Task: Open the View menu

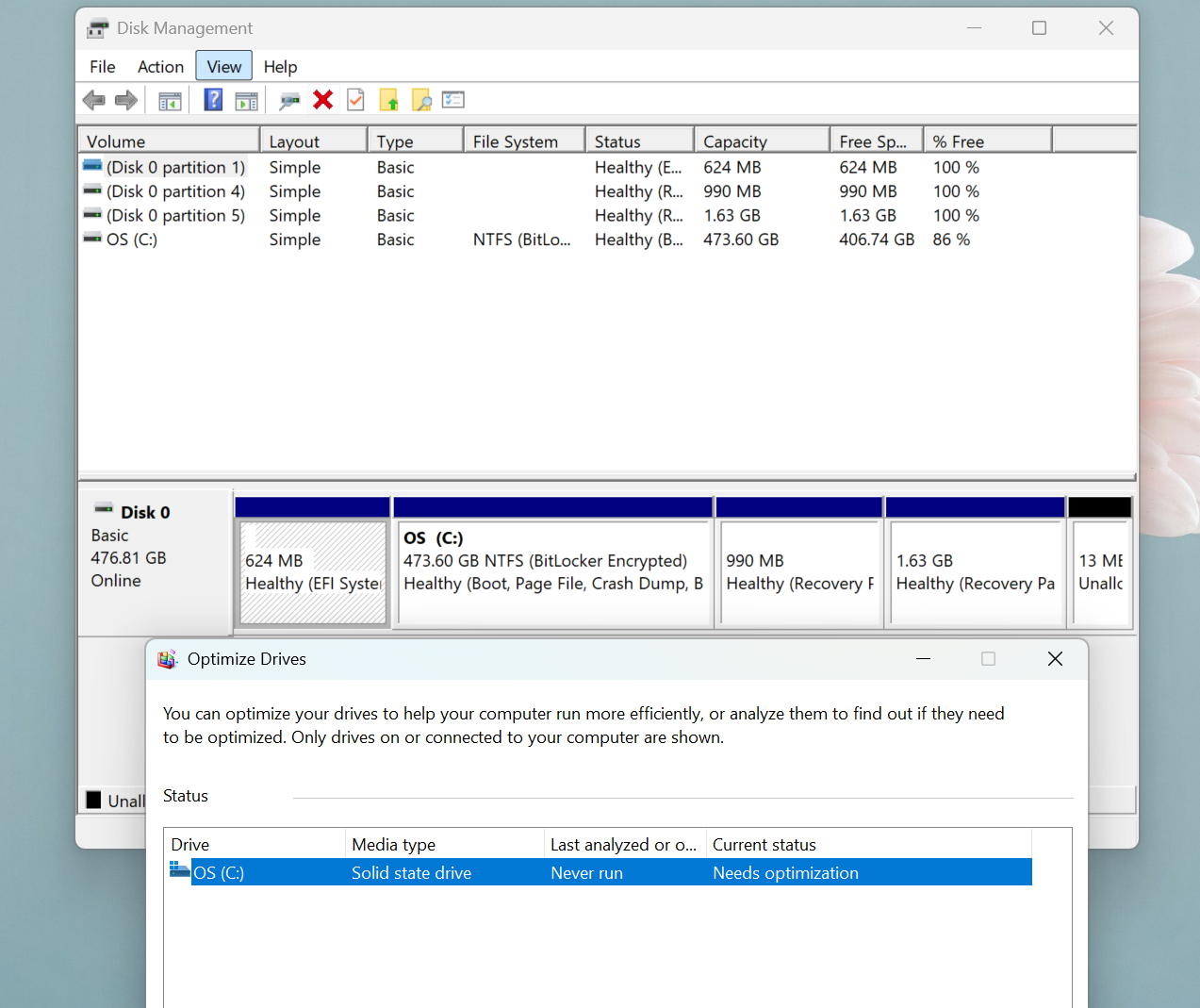Action: click(224, 66)
